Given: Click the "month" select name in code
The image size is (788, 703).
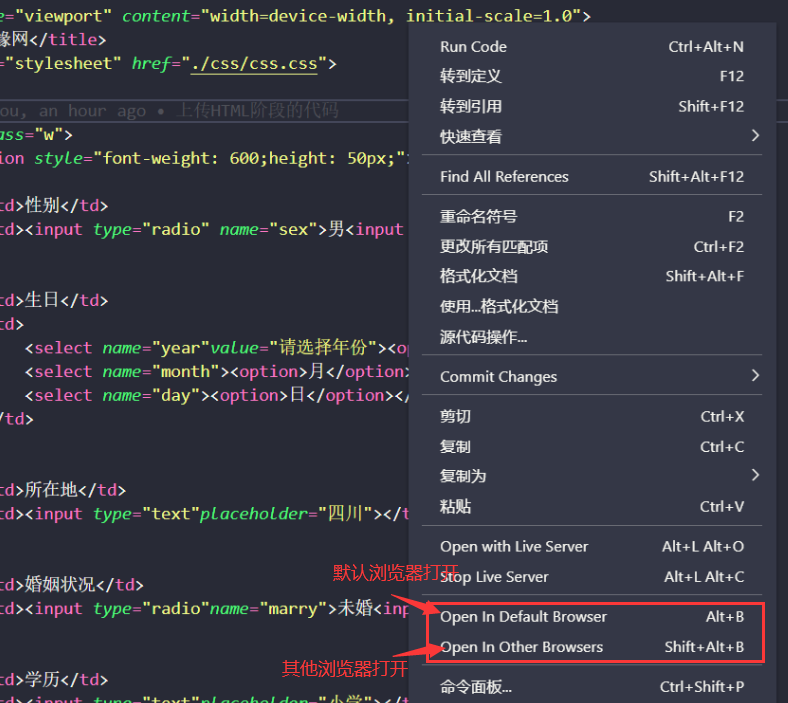Looking at the screenshot, I should pyautogui.click(x=190, y=371).
